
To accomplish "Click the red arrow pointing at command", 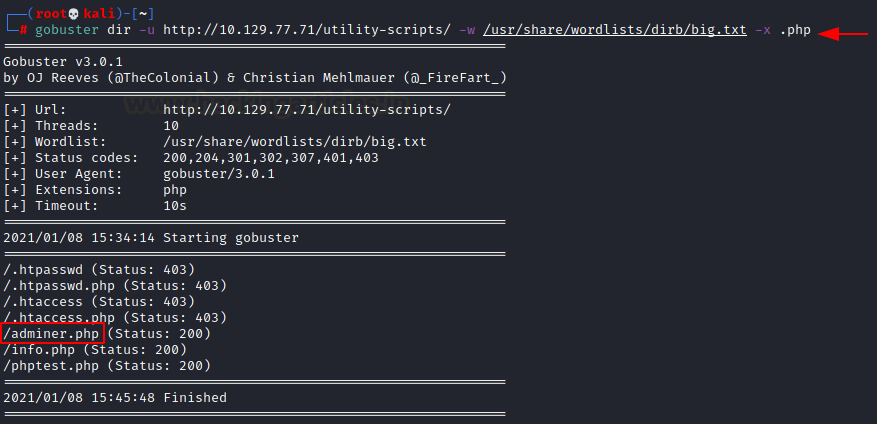I will [843, 34].
